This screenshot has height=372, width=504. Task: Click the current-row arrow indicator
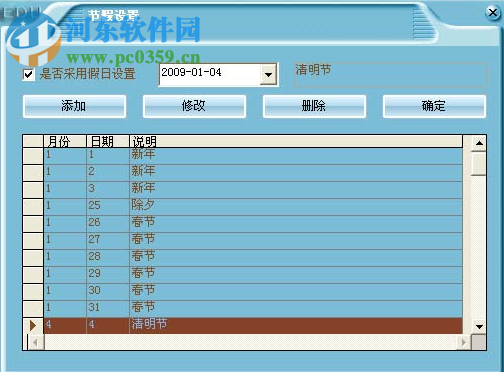(x=33, y=326)
